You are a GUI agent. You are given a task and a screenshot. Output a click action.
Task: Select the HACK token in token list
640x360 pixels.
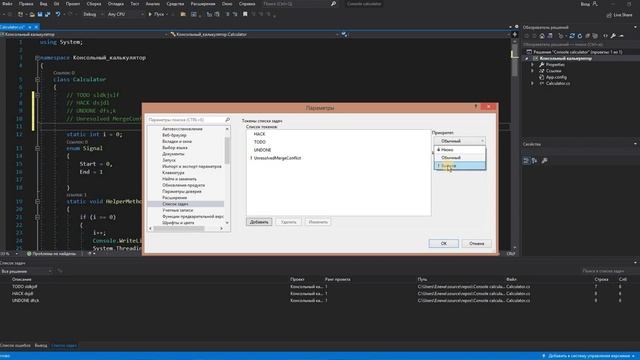pos(259,134)
